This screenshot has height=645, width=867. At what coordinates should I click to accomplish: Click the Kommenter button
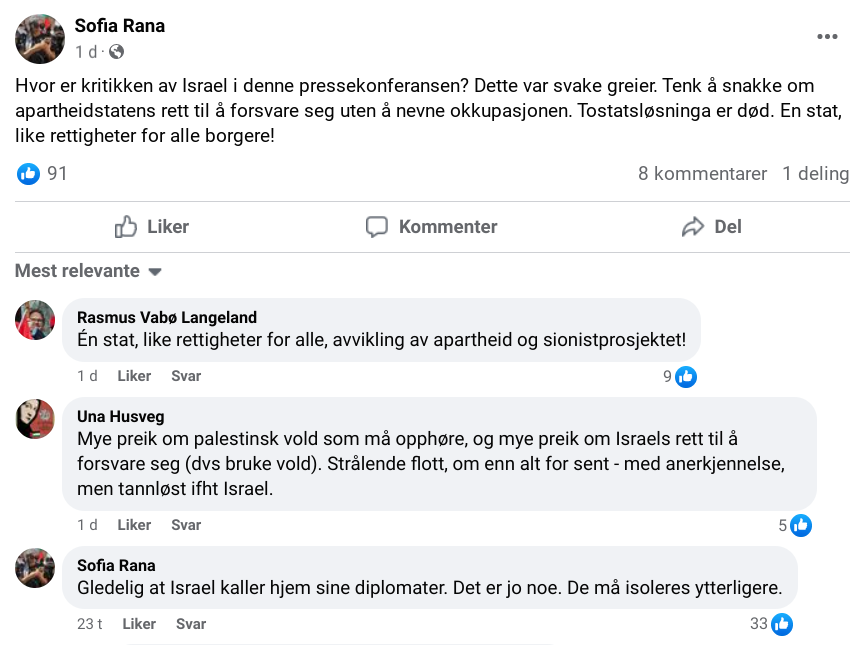click(432, 227)
